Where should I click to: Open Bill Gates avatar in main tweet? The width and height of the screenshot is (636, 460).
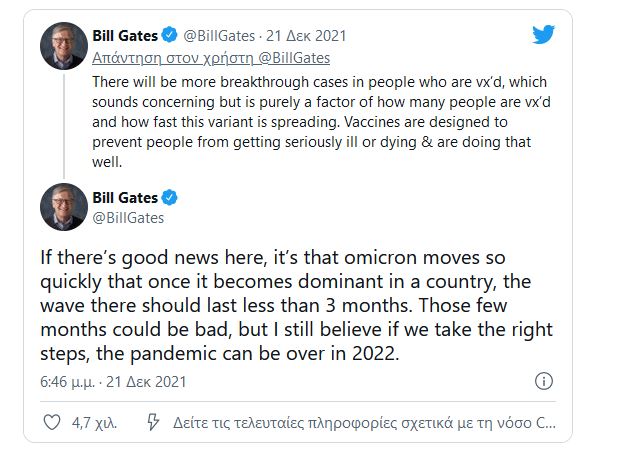coord(64,206)
